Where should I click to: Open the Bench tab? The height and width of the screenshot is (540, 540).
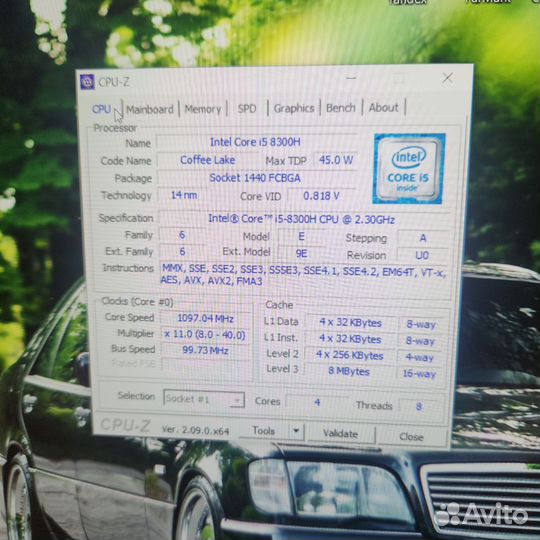click(341, 108)
